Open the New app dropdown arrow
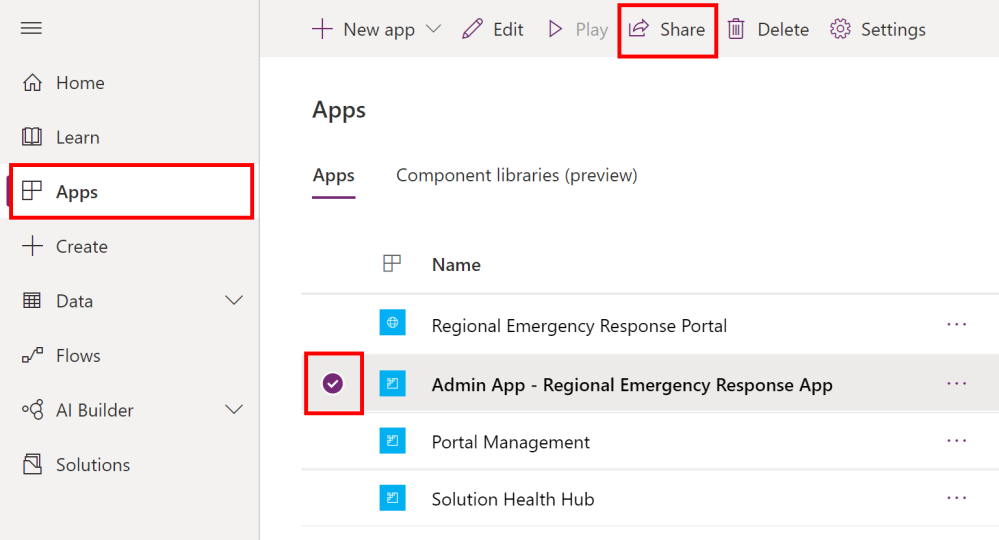The height and width of the screenshot is (540, 999). 433,29
